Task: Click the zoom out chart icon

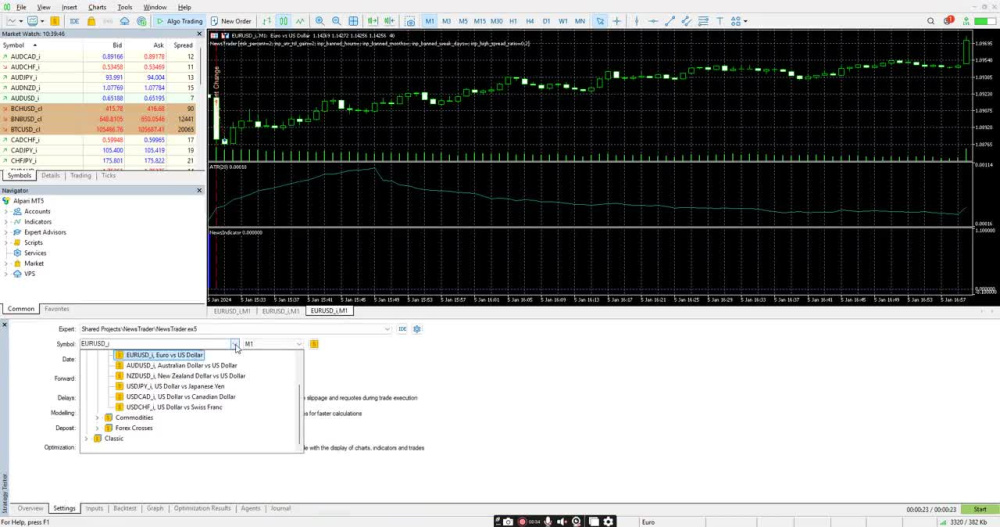Action: [336, 21]
